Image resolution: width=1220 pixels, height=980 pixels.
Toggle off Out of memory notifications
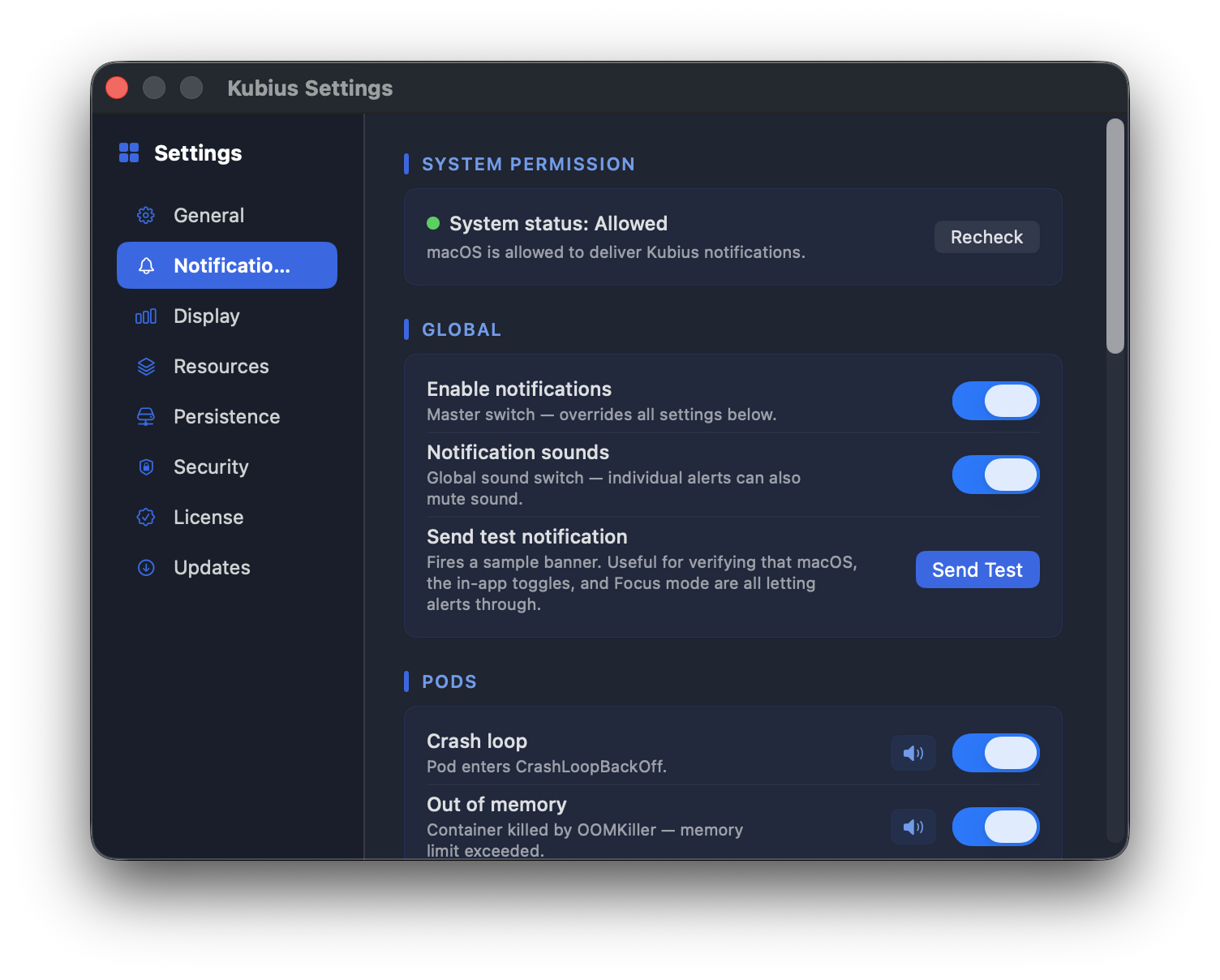point(996,827)
